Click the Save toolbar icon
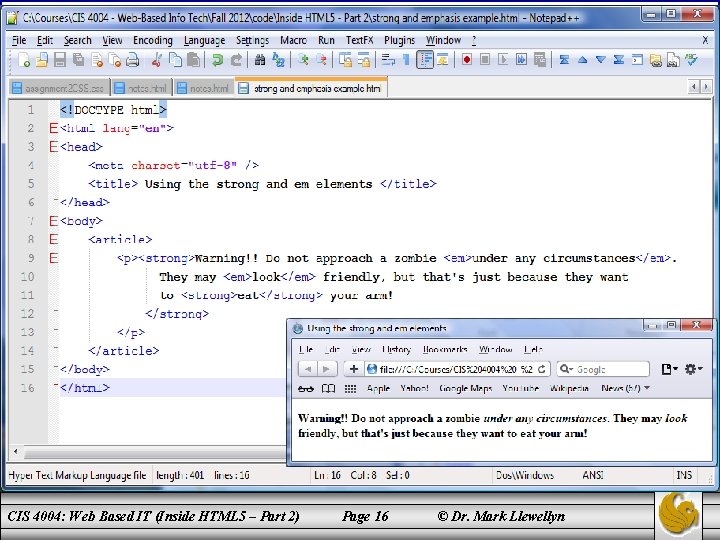This screenshot has width=720, height=540. tap(60, 60)
